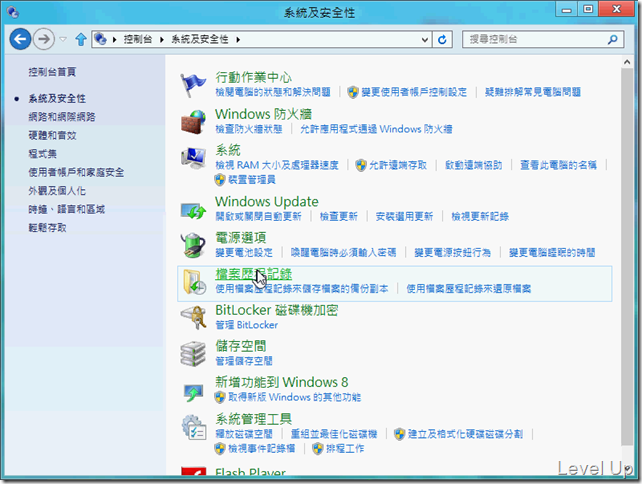Viewport: 642px width, 484px height.
Task: Open 行動作業中心 heading
Action: coord(253,77)
